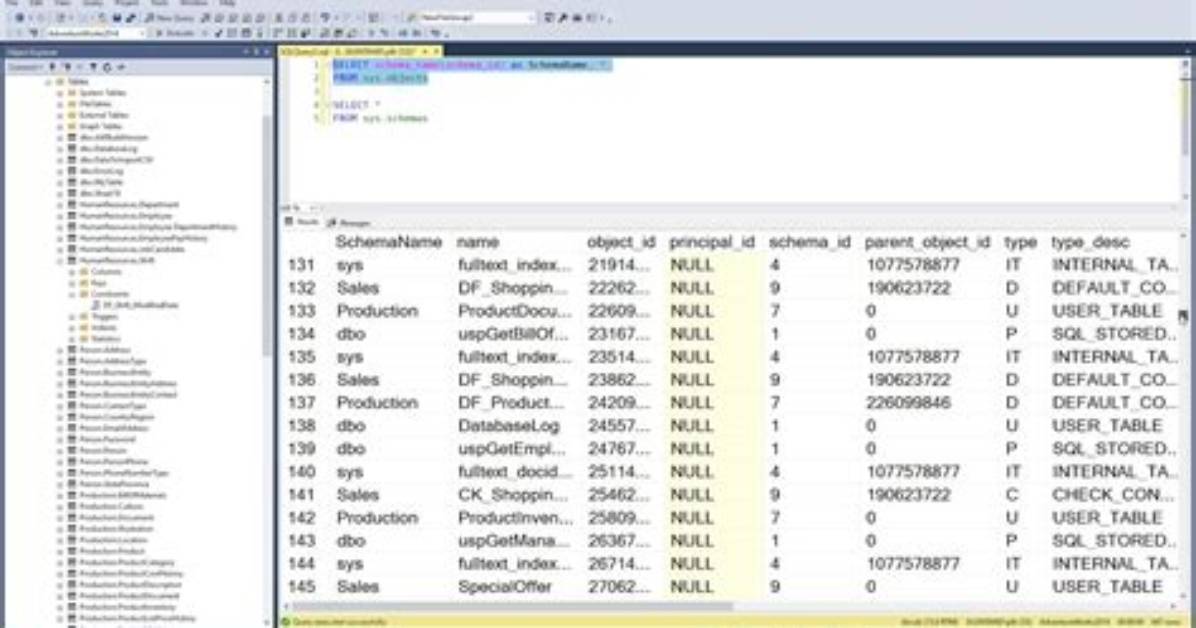Click the Production schema cell in row 133

378,311
